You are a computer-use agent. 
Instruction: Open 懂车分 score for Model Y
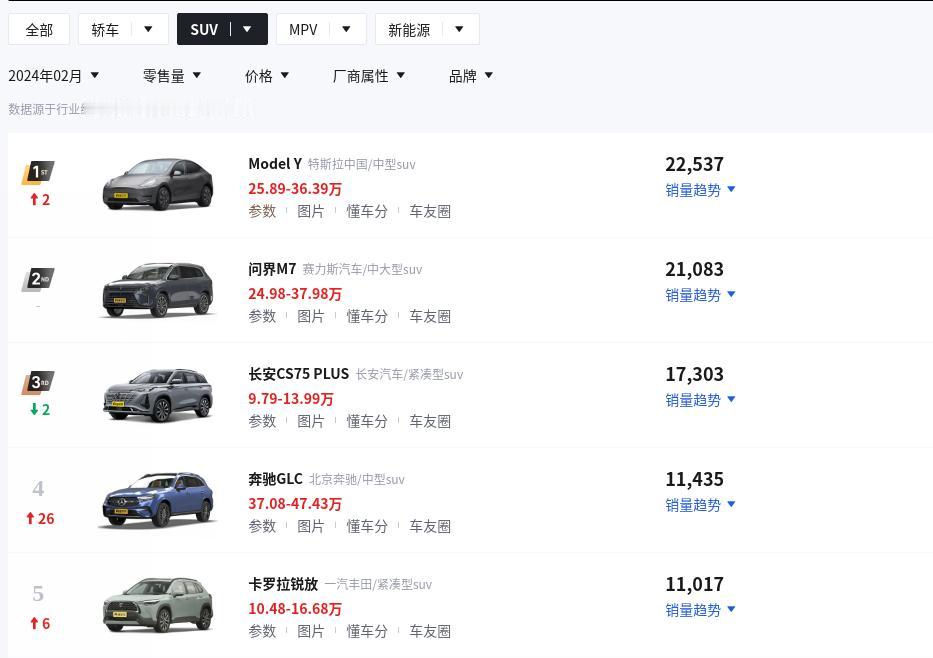point(367,211)
